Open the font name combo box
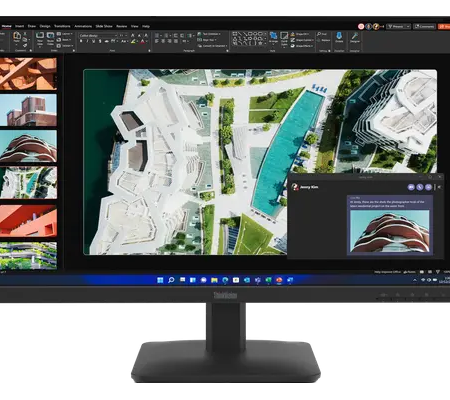Viewport: 450px width, 400px height. (98, 36)
